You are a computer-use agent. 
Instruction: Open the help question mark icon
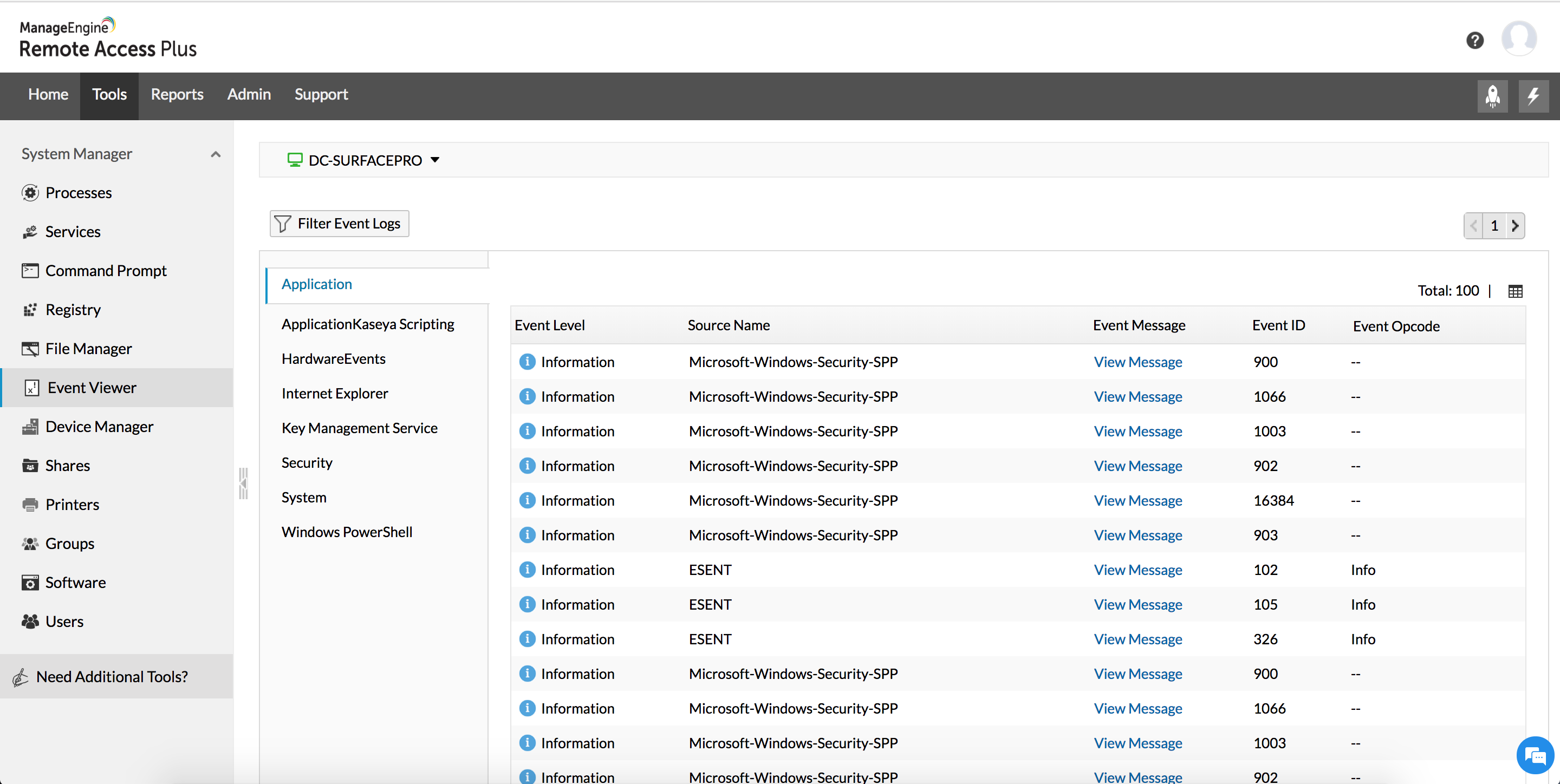1475,40
